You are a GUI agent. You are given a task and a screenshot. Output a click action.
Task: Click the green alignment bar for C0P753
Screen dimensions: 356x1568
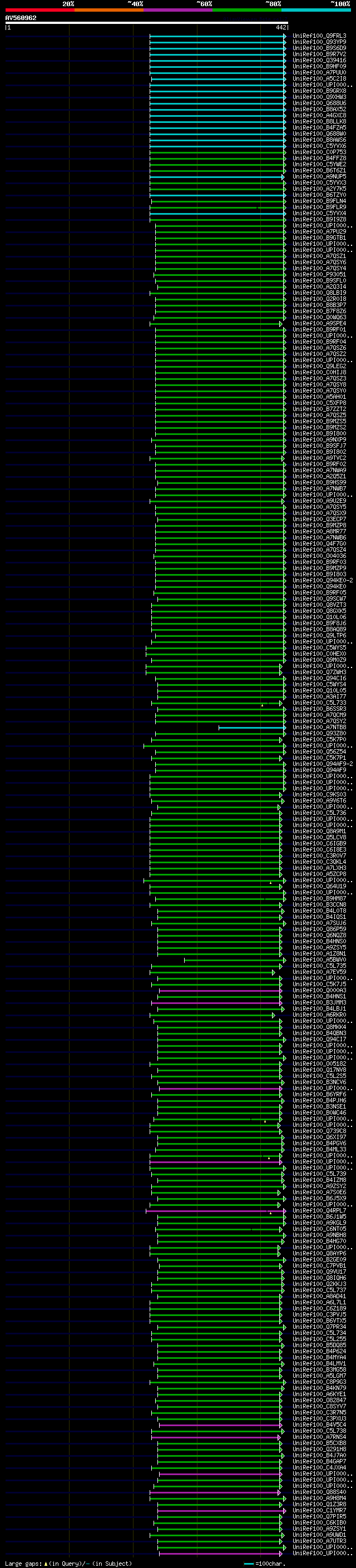(x=218, y=152)
